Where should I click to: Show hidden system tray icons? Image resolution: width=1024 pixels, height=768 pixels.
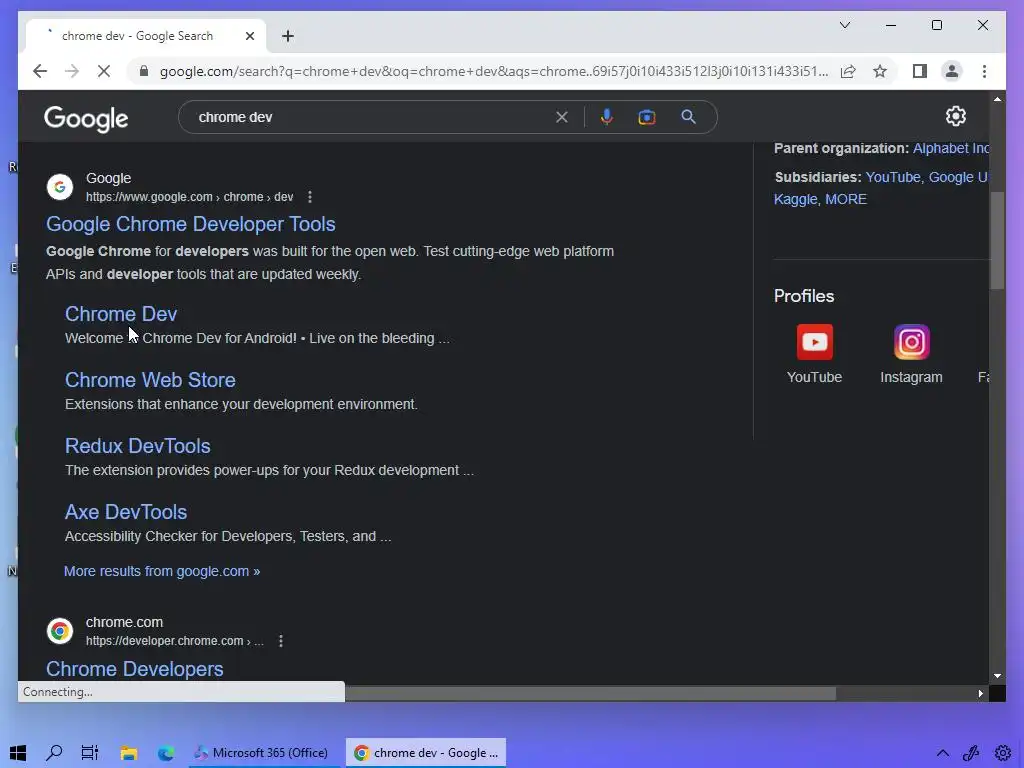pos(942,753)
